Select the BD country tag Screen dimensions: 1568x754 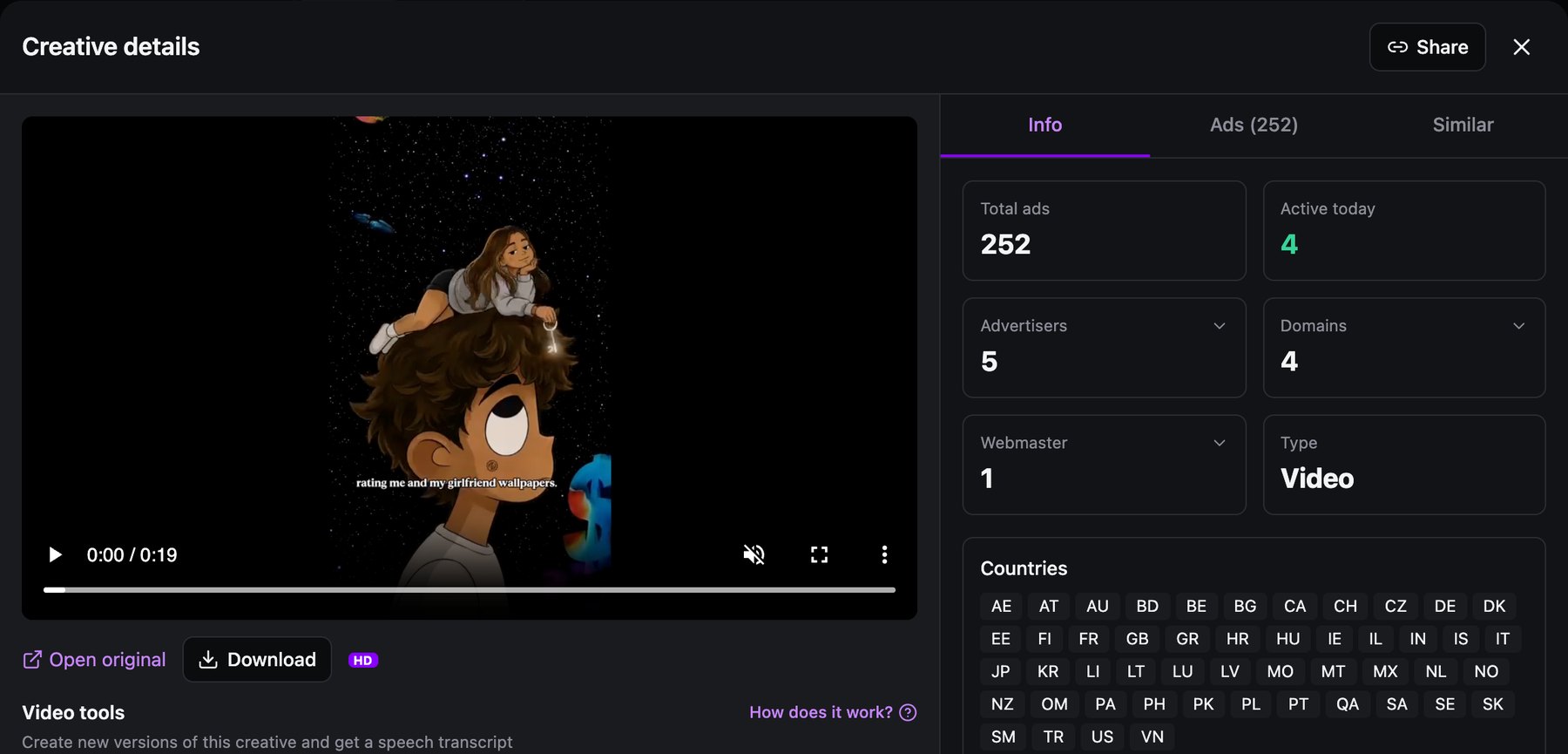(x=1147, y=606)
